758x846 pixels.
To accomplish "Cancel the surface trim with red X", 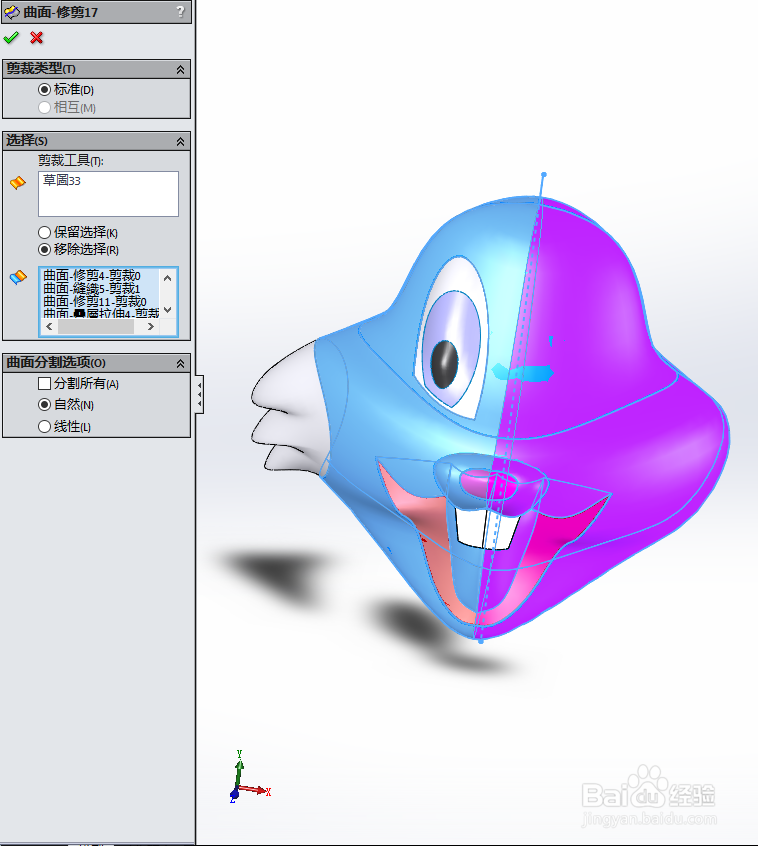I will (x=36, y=38).
